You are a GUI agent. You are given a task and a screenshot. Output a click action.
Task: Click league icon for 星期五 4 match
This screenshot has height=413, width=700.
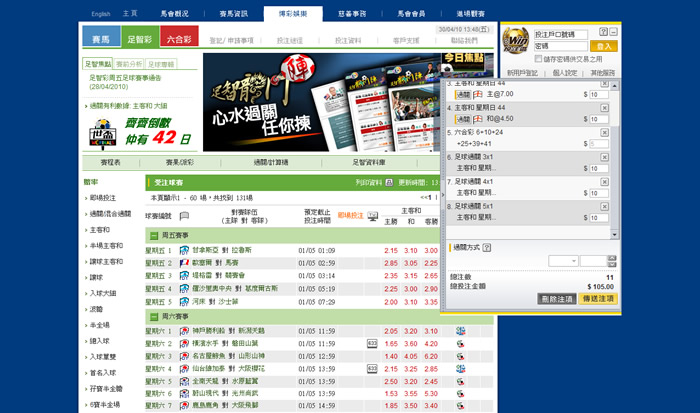184,289
